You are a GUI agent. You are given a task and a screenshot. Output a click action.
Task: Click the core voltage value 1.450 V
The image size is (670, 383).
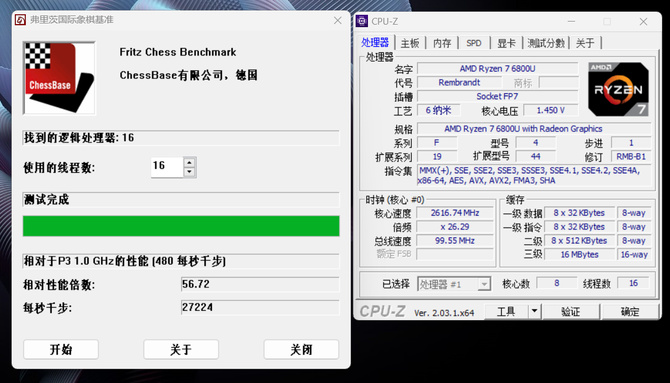pyautogui.click(x=551, y=110)
